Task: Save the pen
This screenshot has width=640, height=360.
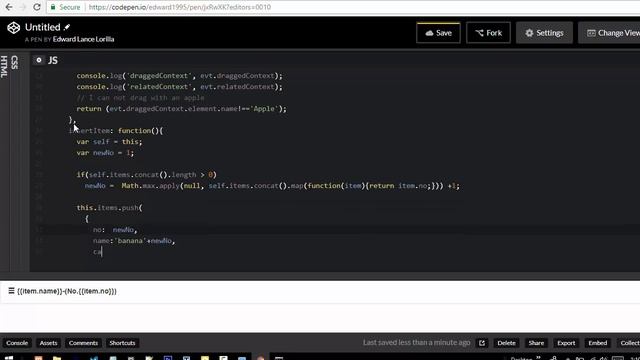Action: click(438, 33)
